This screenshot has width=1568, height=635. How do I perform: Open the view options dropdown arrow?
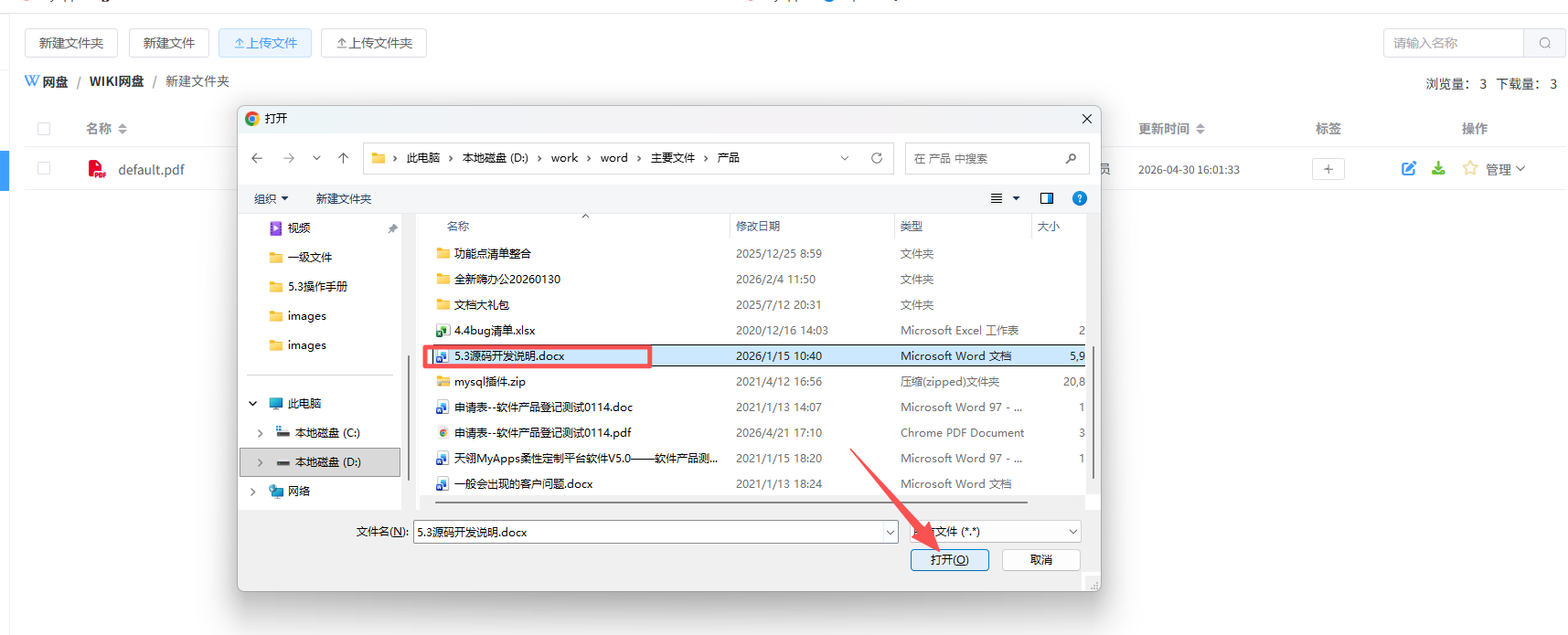[1016, 198]
